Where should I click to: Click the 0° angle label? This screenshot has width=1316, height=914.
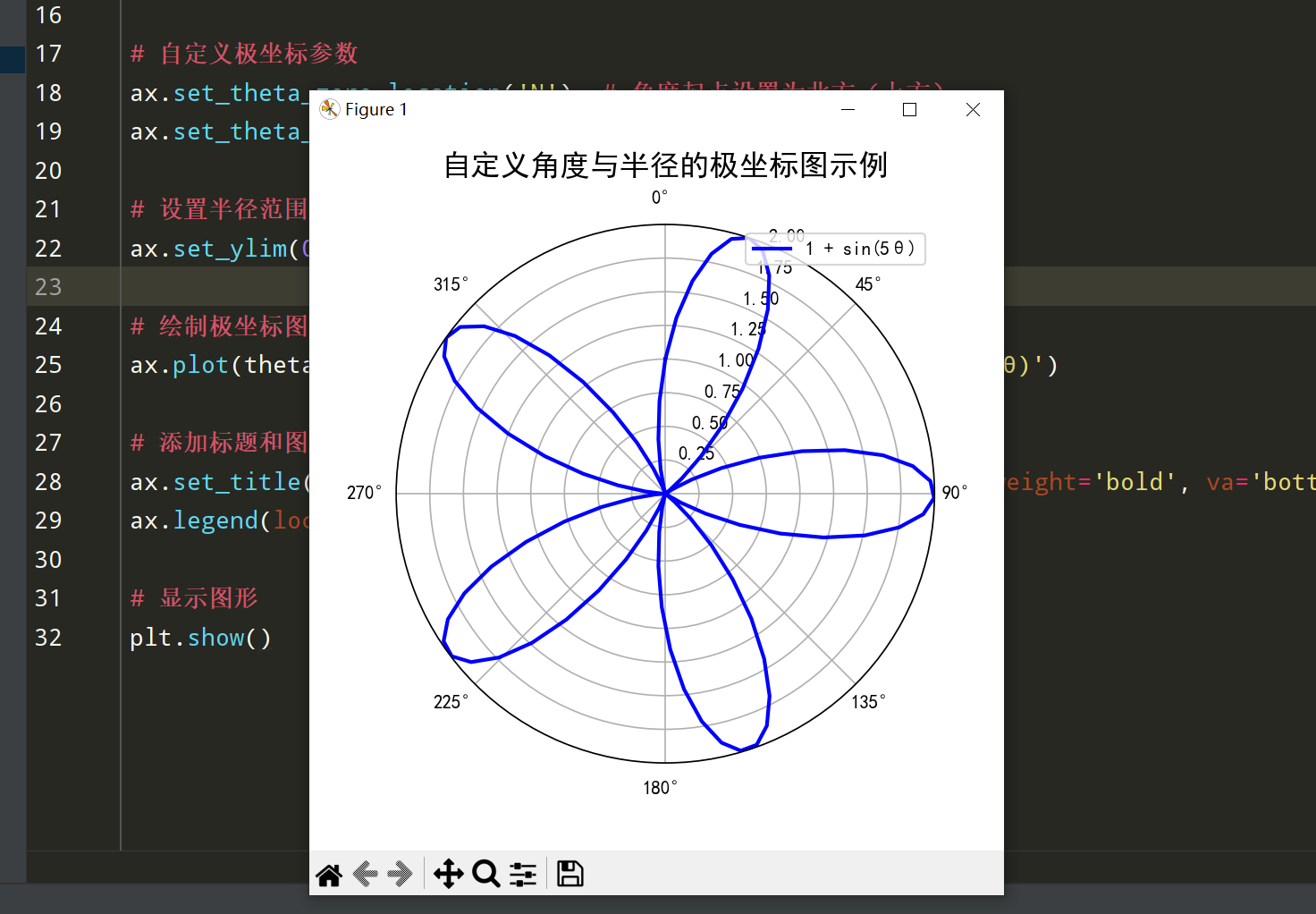(660, 197)
